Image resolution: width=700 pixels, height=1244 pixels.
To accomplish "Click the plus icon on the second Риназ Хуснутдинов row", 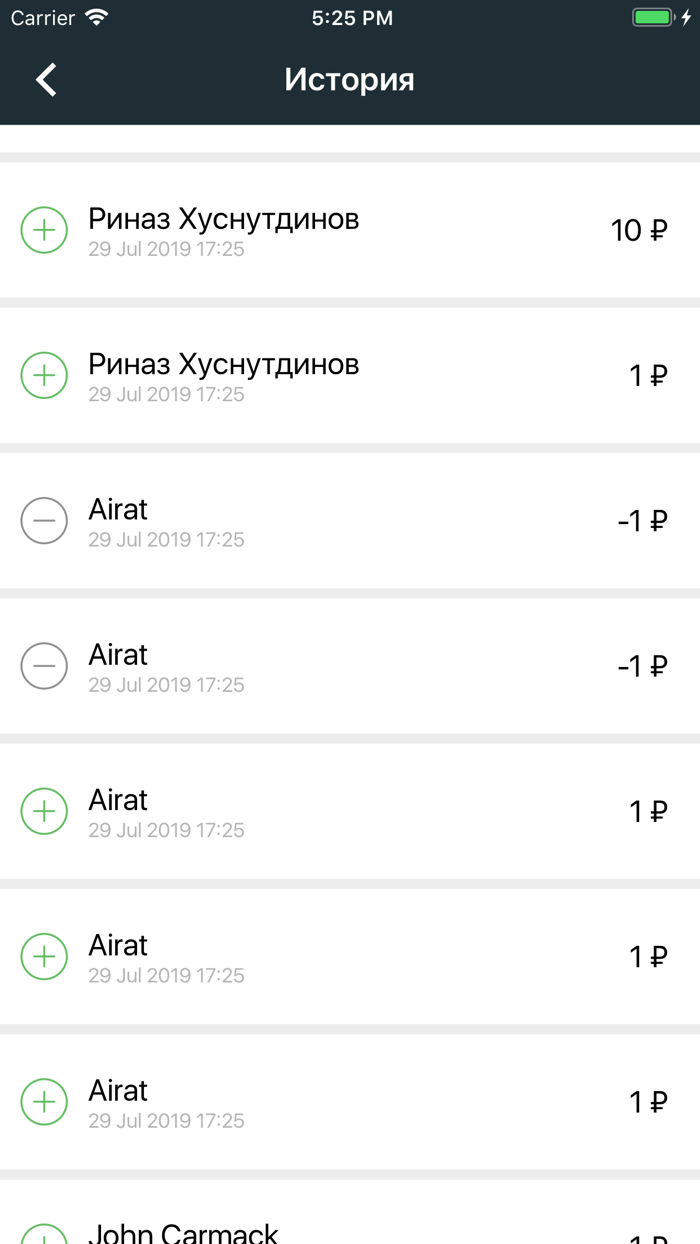I will click(x=44, y=375).
